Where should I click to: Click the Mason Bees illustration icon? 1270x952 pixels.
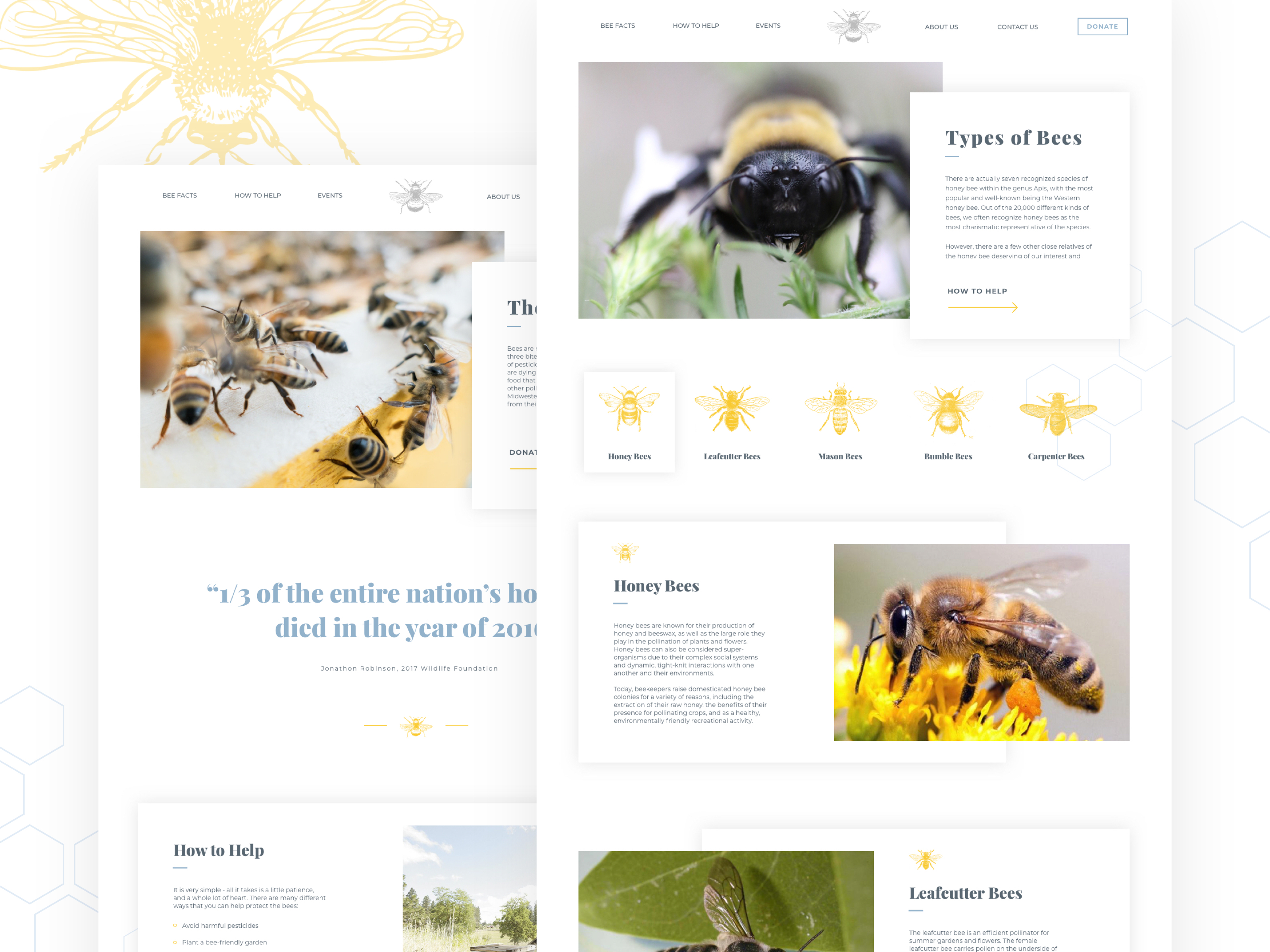point(838,411)
